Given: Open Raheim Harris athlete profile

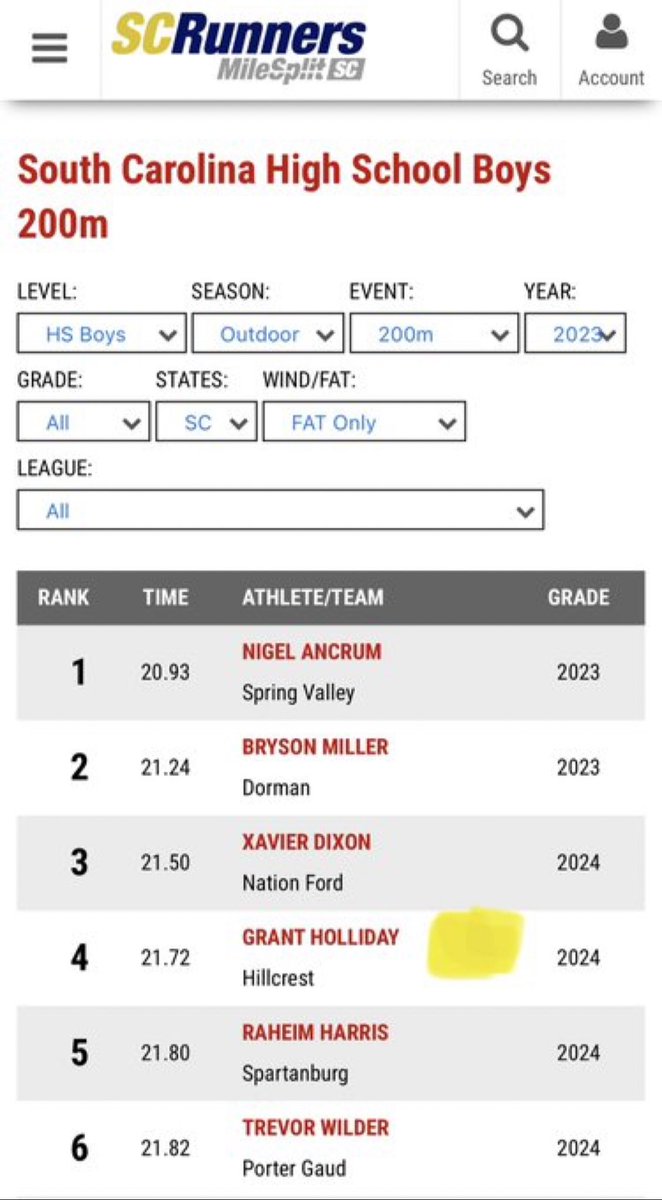Looking at the screenshot, I should coord(315,1032).
